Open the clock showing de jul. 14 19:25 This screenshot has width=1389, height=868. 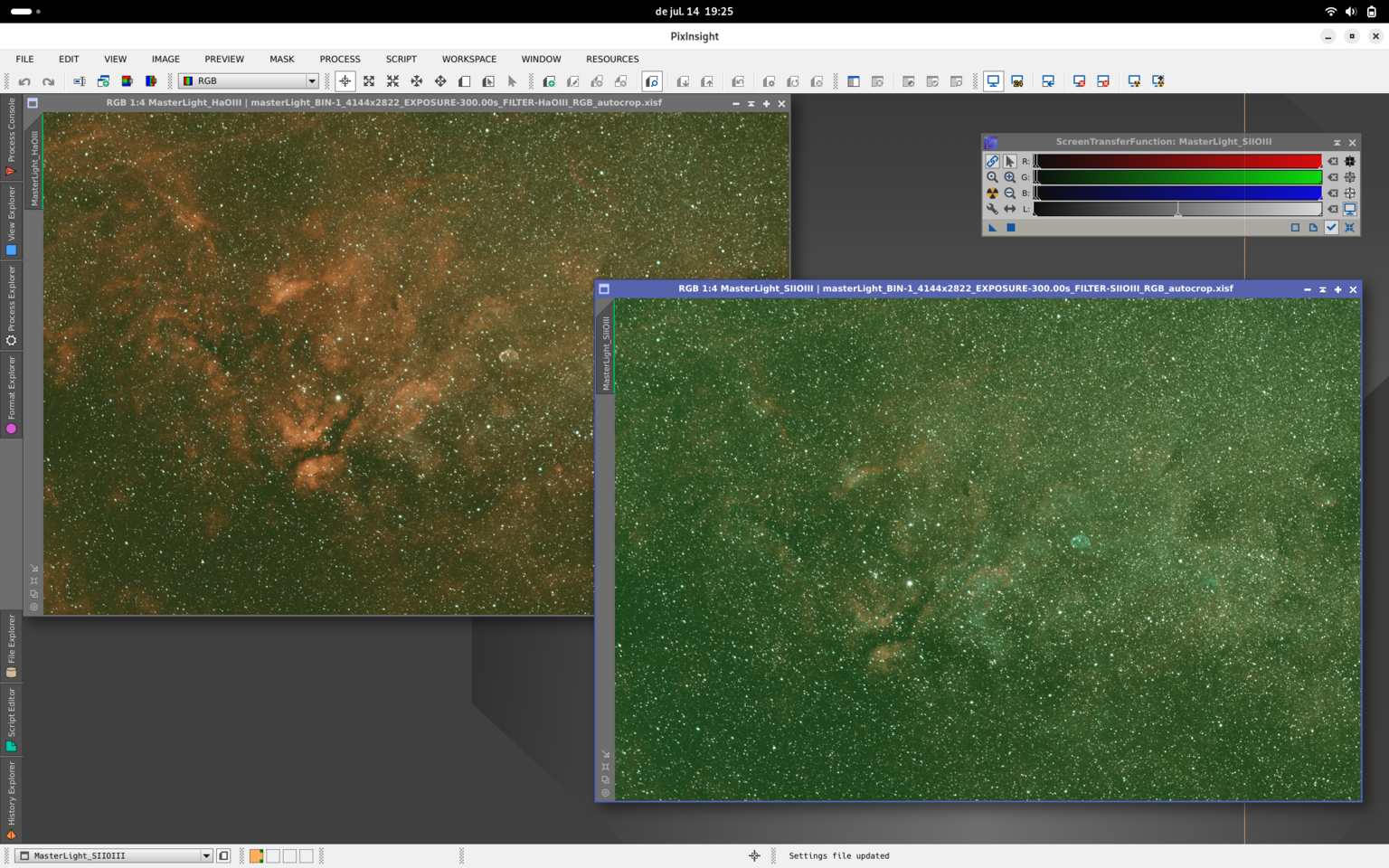(694, 12)
